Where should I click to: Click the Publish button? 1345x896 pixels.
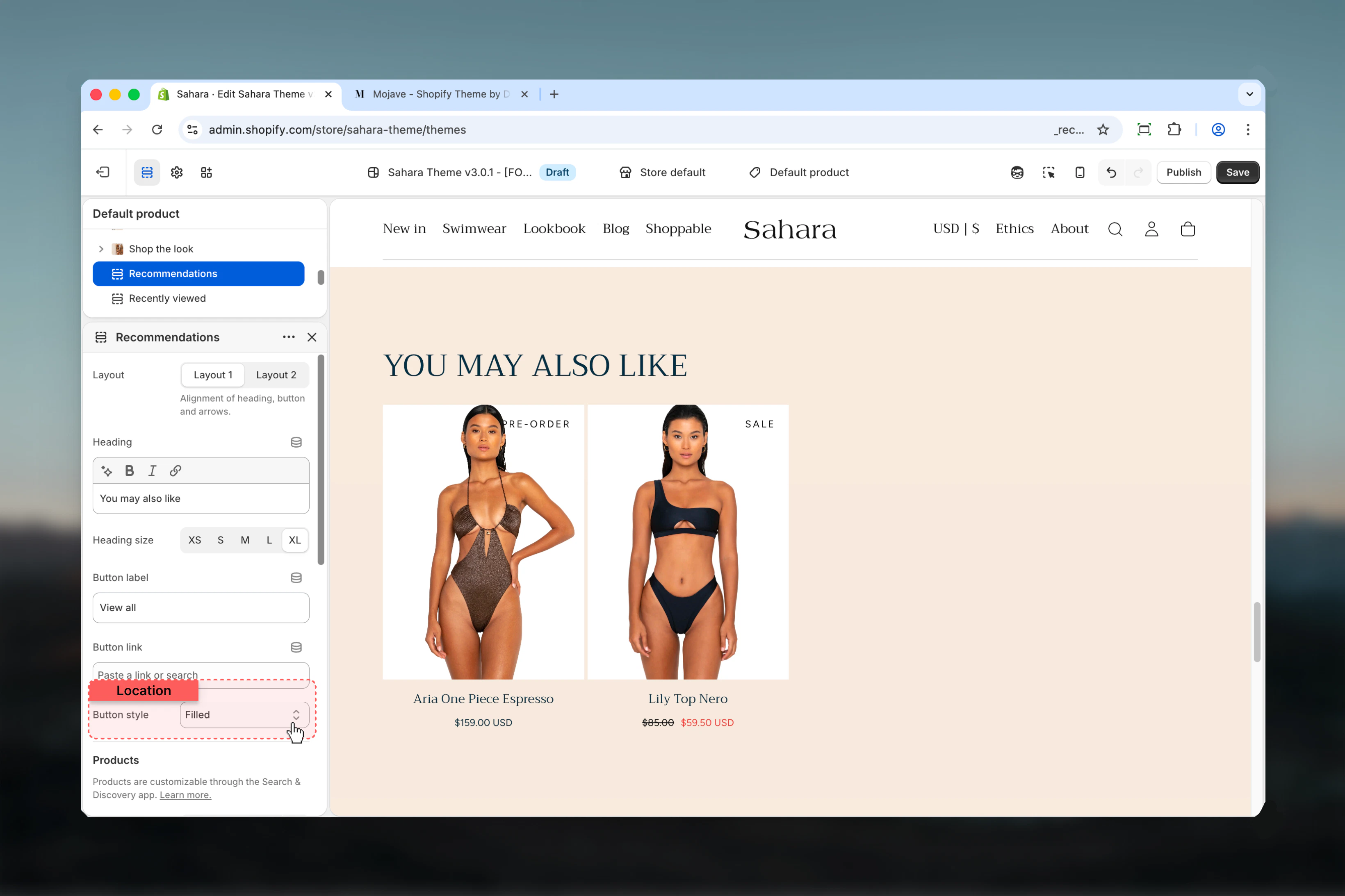pyautogui.click(x=1184, y=173)
